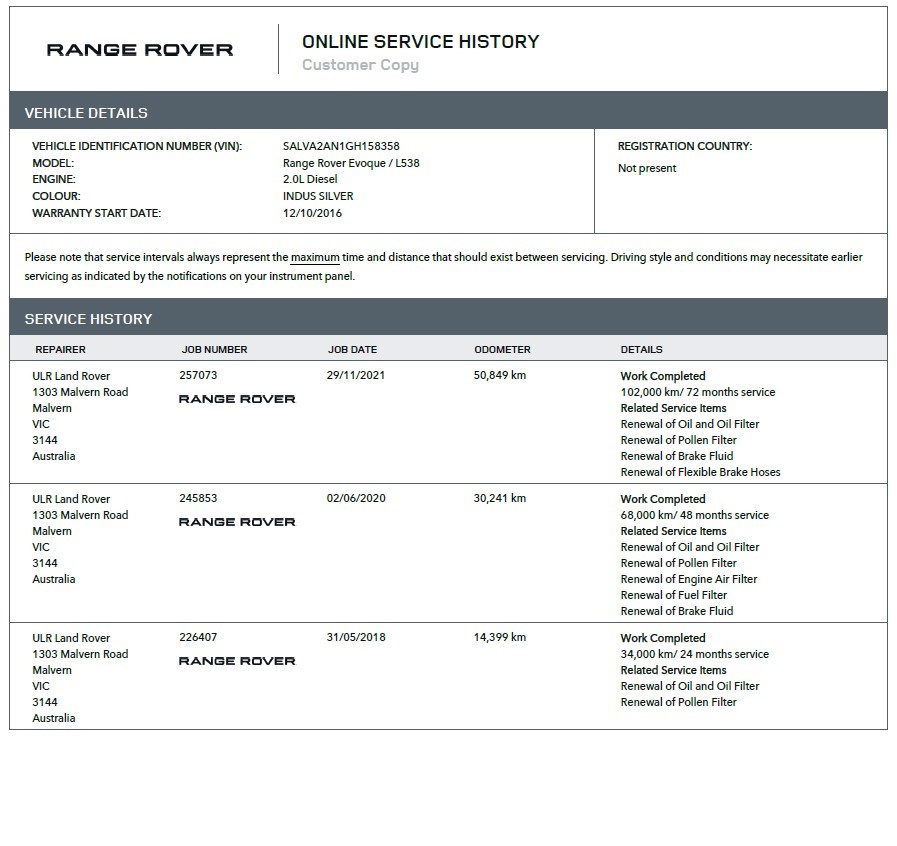Click the Range Rover logo in the header
The height and width of the screenshot is (846, 897).
point(140,50)
